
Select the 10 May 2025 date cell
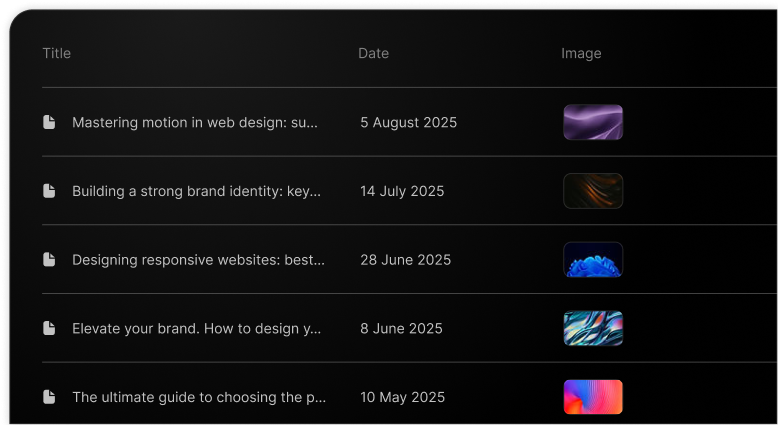pos(402,397)
